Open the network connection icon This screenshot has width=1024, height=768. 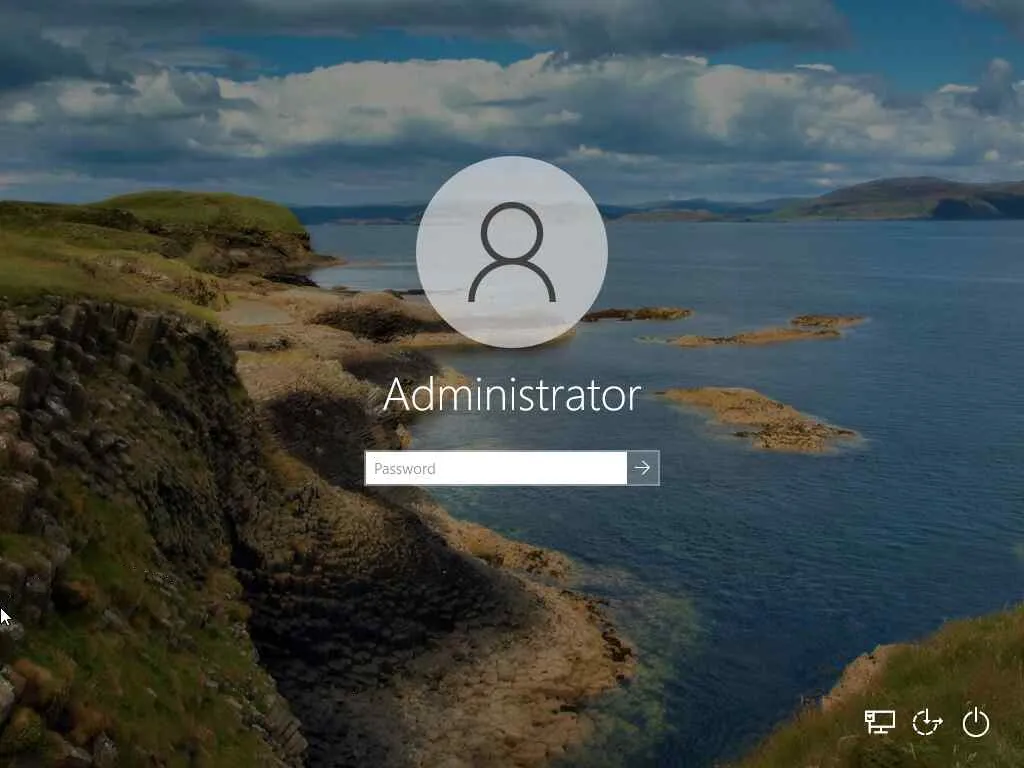pyautogui.click(x=880, y=722)
